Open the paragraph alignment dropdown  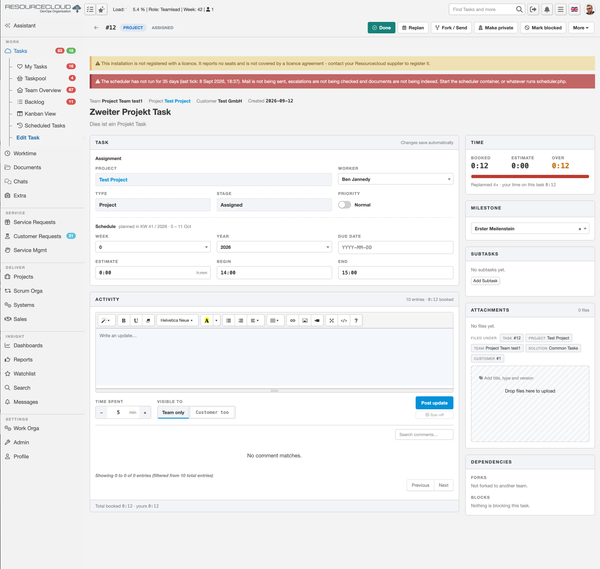click(255, 320)
